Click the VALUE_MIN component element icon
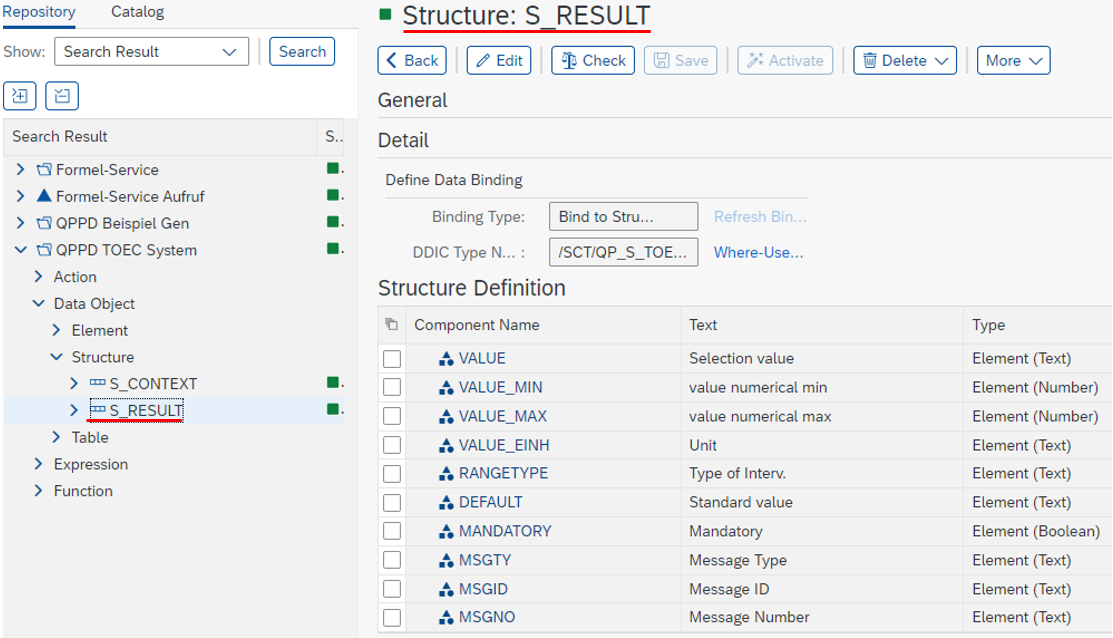Image resolution: width=1113 pixels, height=638 pixels. click(x=446, y=387)
